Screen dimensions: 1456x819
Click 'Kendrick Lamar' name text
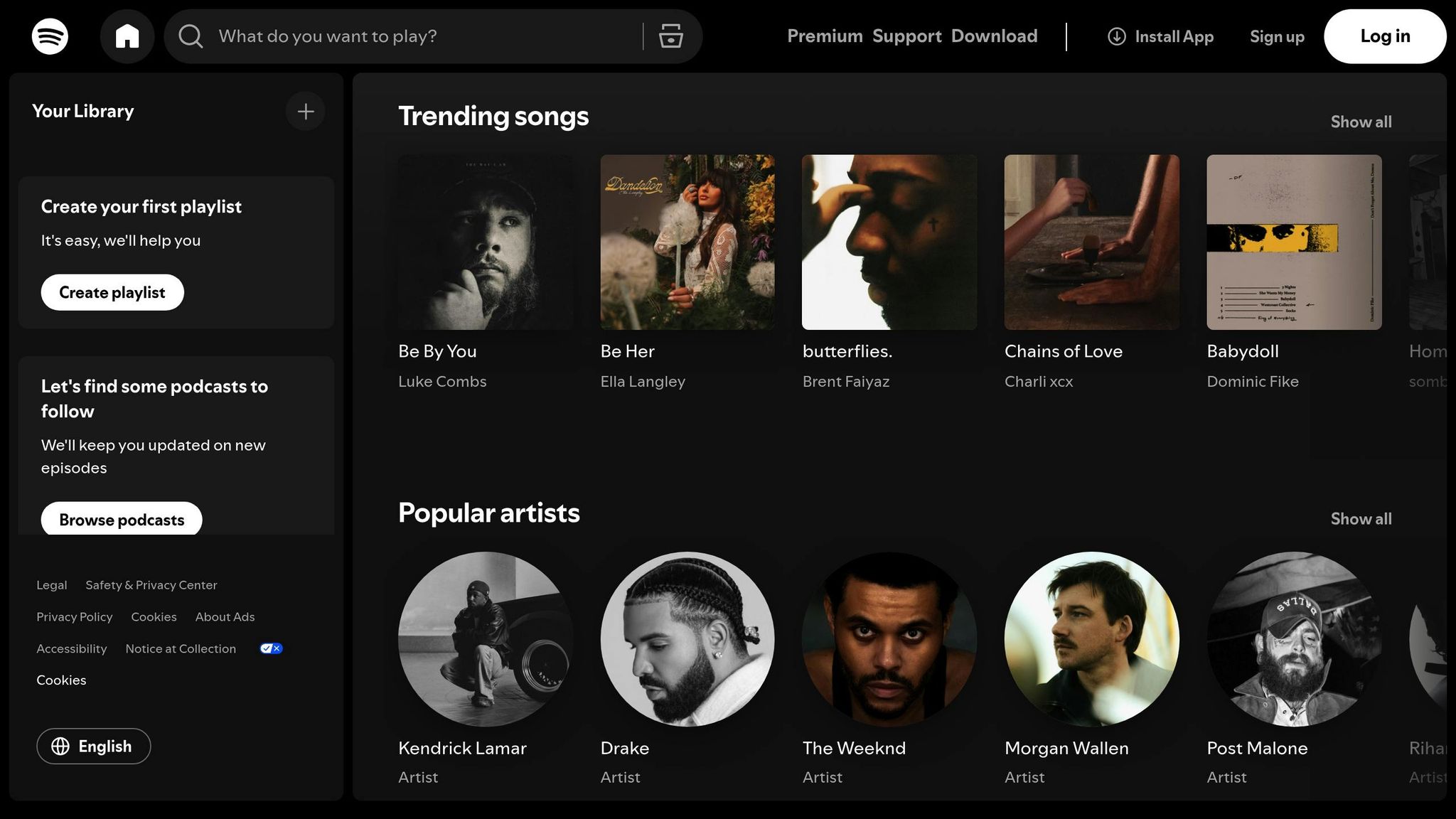point(462,748)
